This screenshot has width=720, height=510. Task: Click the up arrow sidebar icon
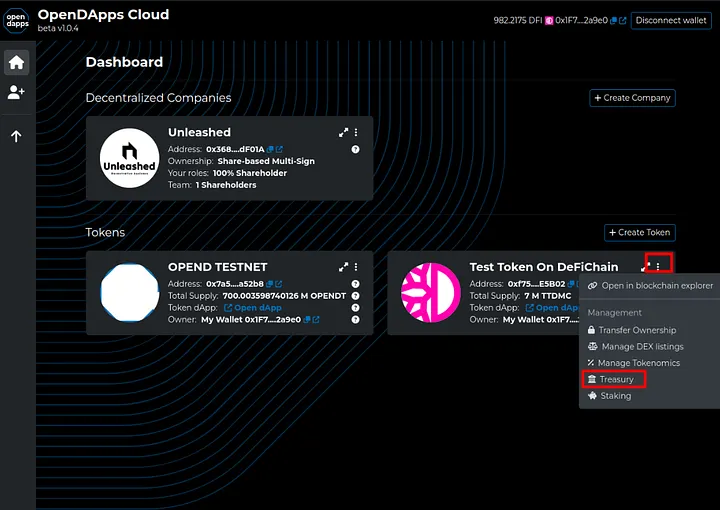point(16,136)
